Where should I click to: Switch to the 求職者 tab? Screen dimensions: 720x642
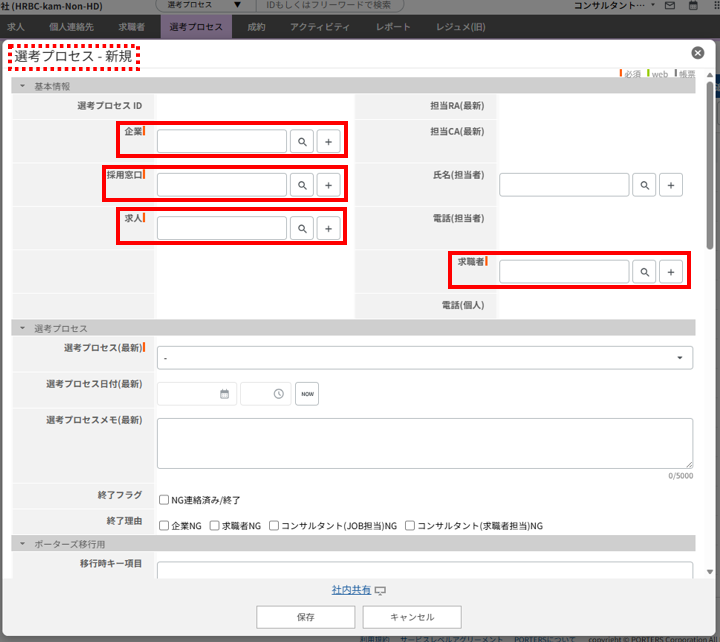point(131,27)
